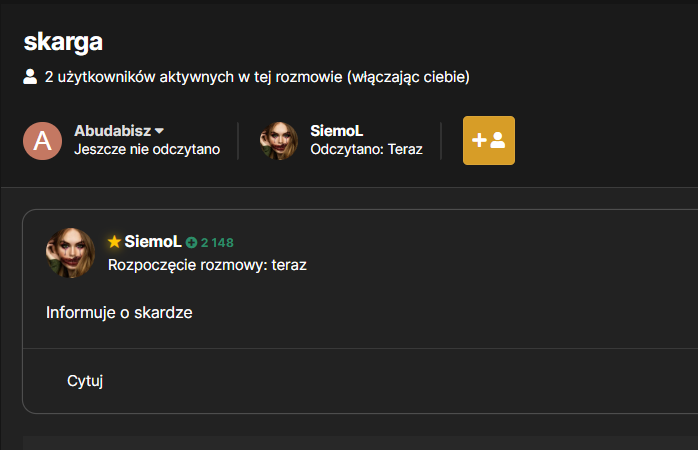Open SiemoL author name in message
Image resolution: width=698 pixels, height=450 pixels.
[153, 242]
